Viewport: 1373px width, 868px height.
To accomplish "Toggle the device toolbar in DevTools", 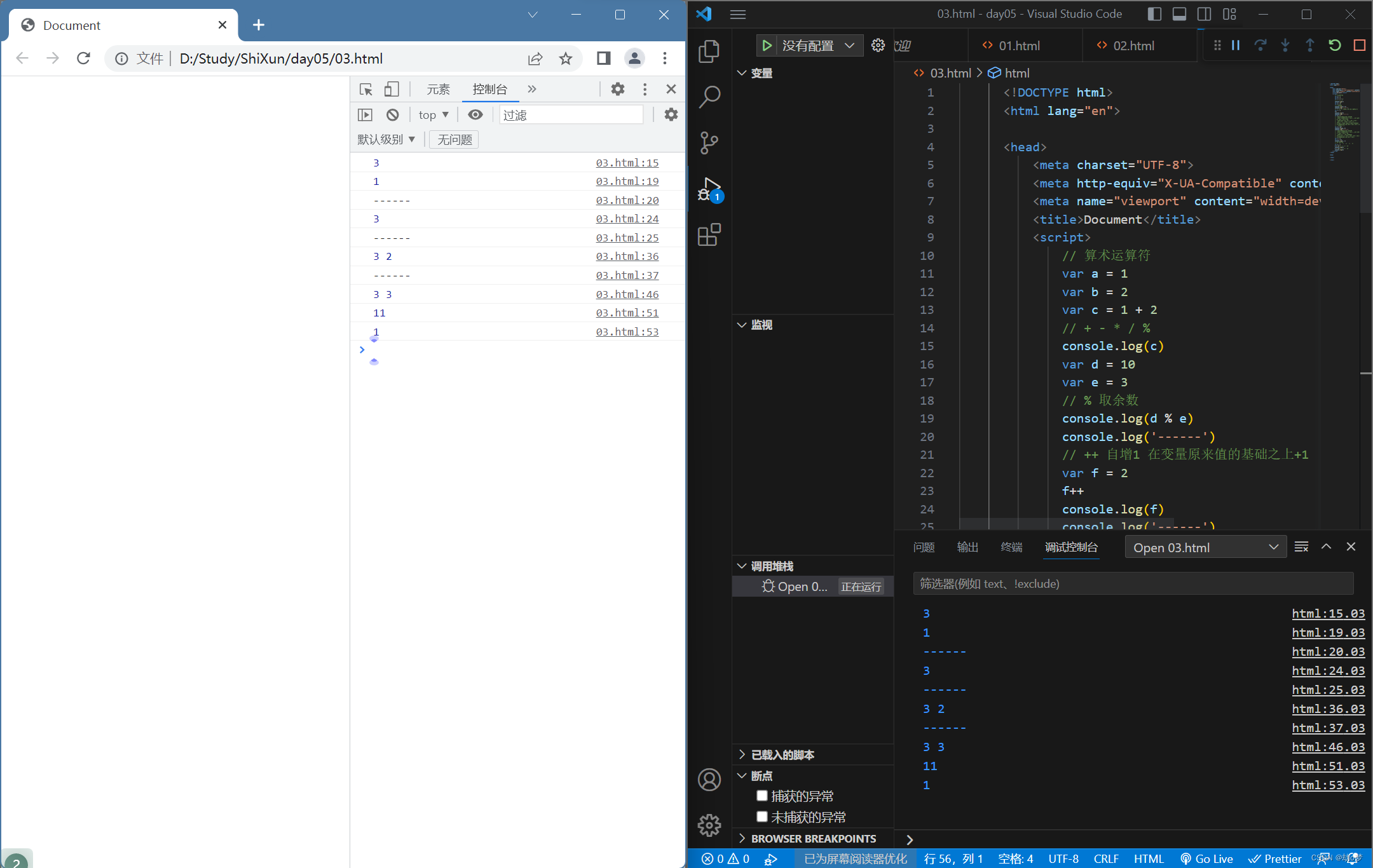I will pyautogui.click(x=392, y=89).
